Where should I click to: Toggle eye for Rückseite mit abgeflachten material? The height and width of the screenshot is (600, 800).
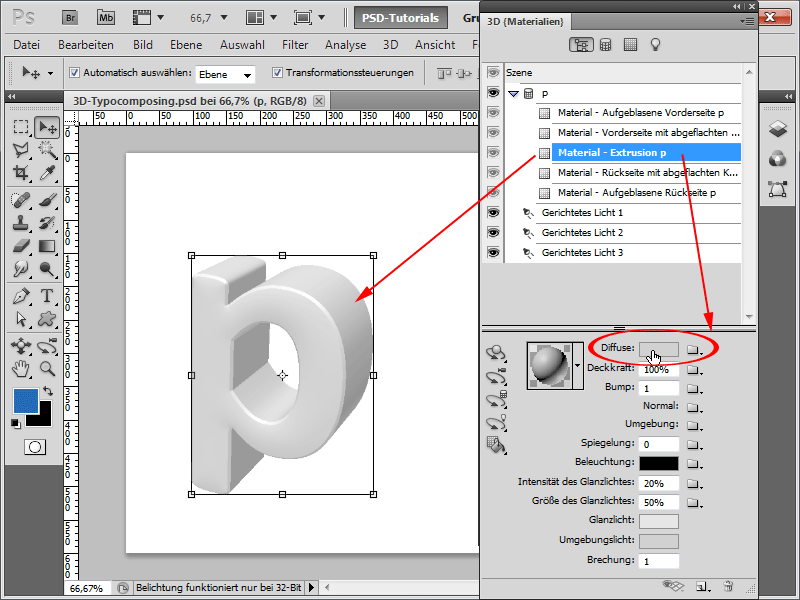493,172
